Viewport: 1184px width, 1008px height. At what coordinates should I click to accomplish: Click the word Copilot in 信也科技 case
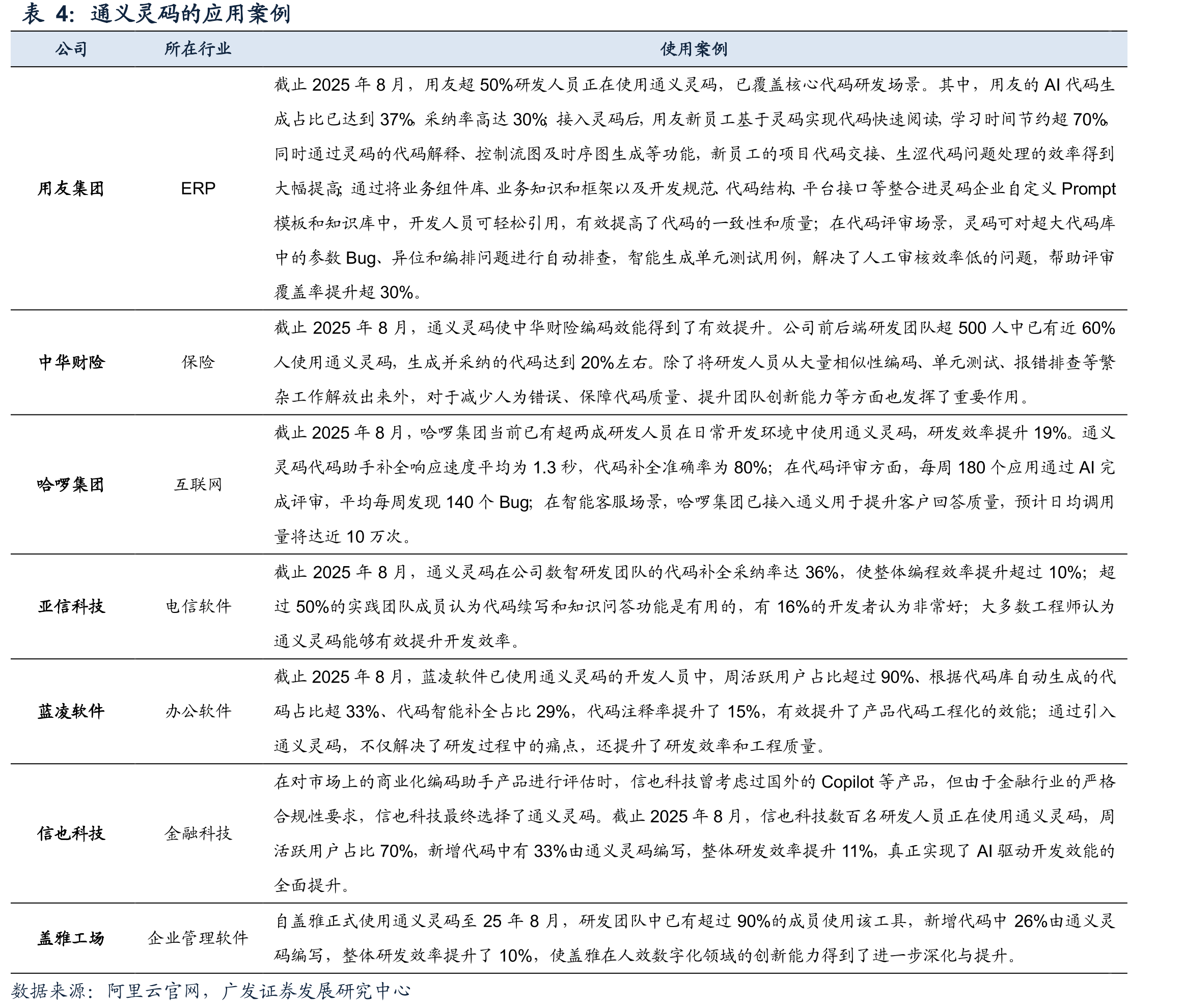pos(847,782)
